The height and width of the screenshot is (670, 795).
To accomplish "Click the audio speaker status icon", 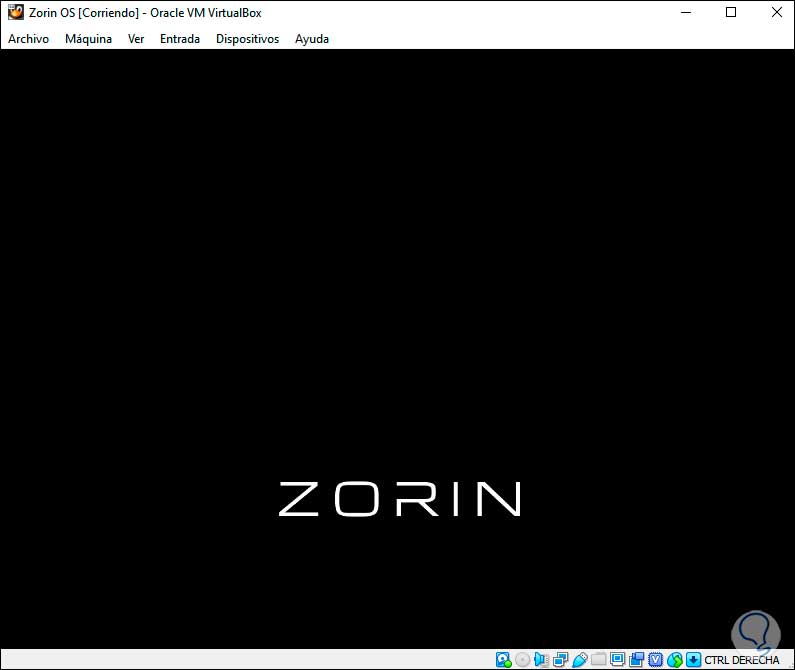I will [x=541, y=659].
